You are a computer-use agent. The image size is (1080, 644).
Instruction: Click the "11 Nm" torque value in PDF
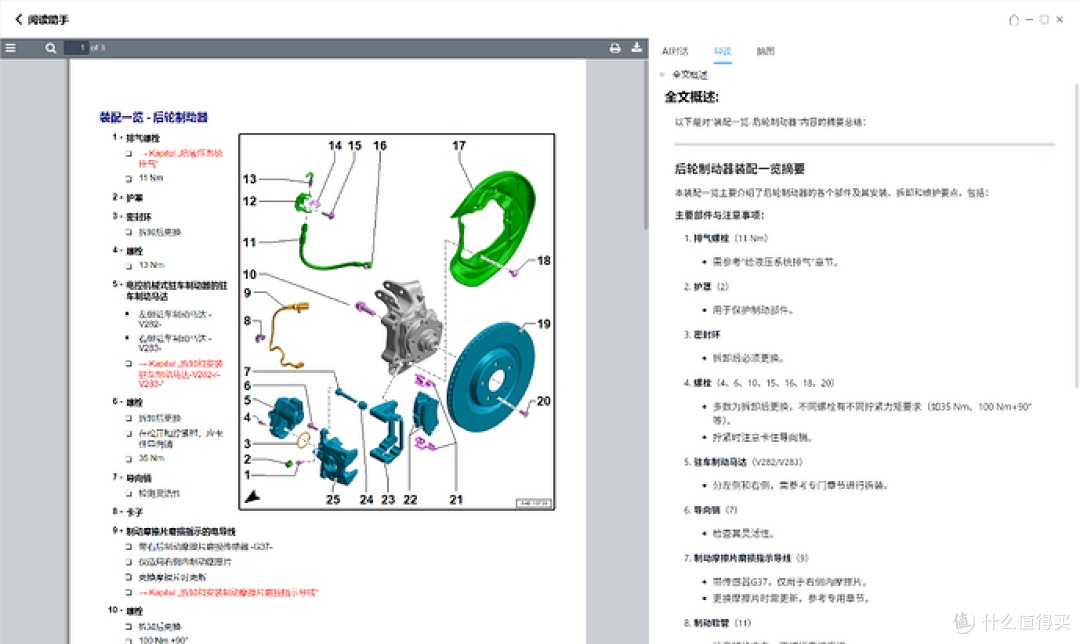151,178
